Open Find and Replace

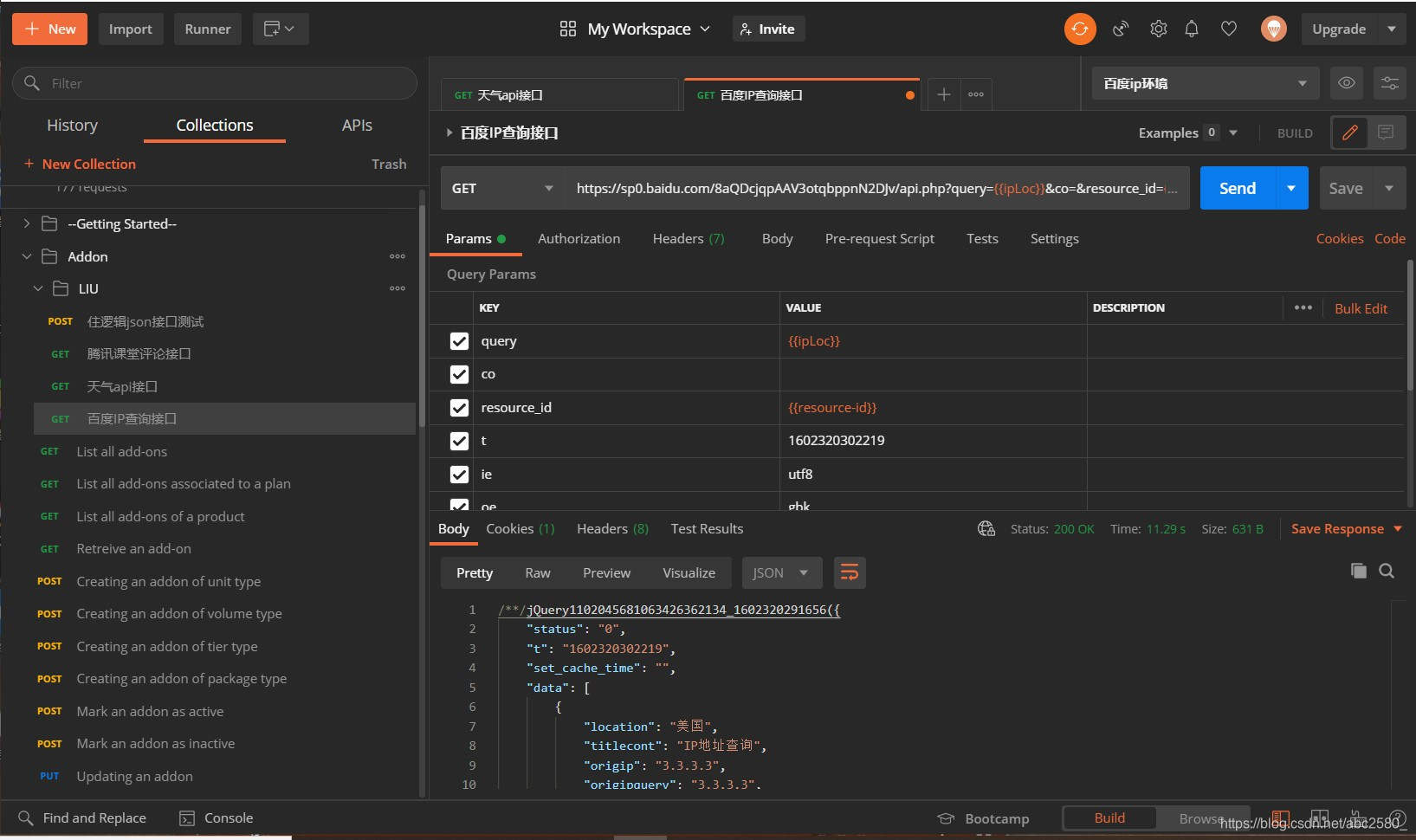click(x=82, y=817)
